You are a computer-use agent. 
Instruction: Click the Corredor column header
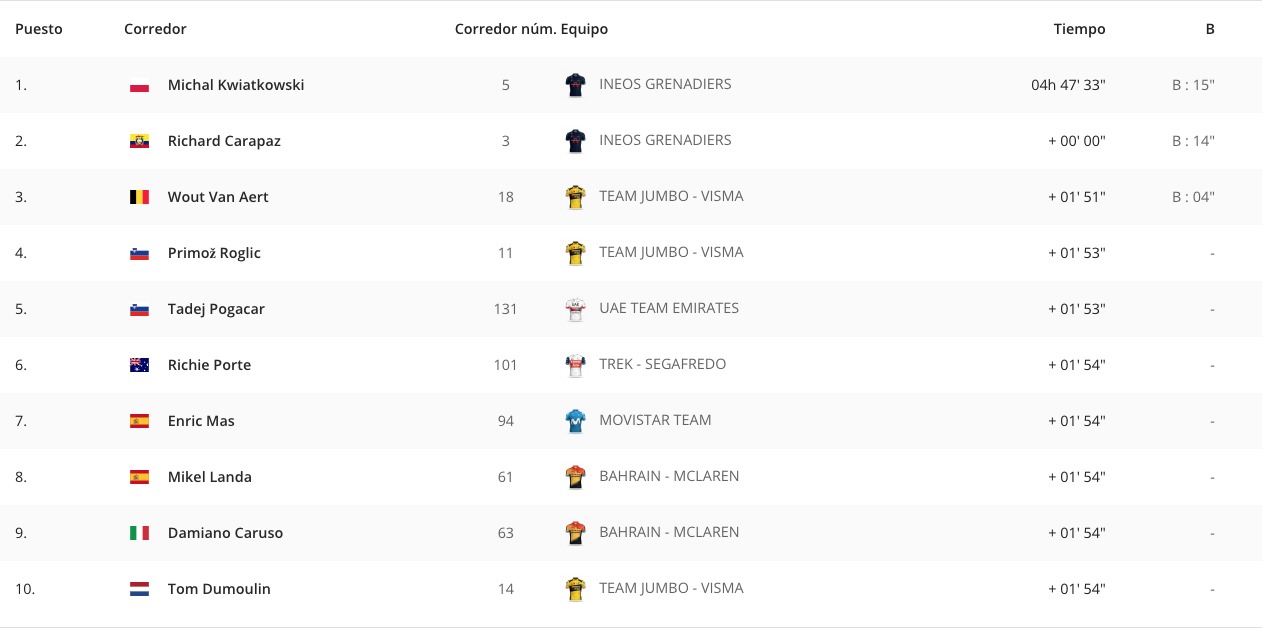coord(155,29)
